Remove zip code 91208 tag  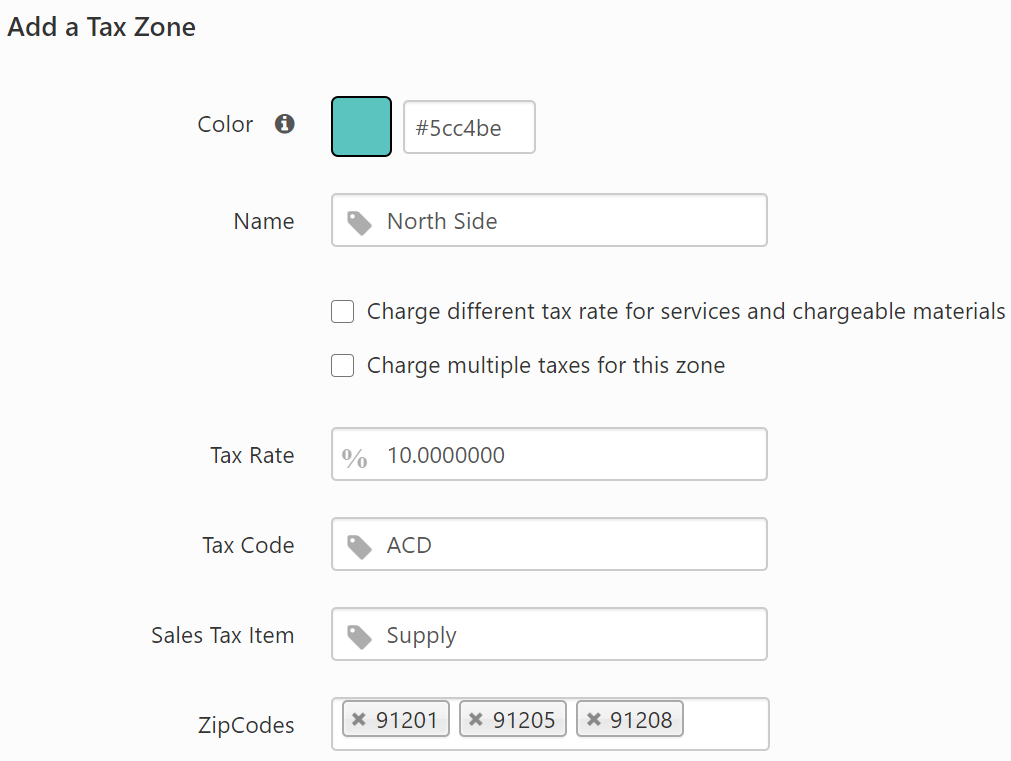coord(594,720)
